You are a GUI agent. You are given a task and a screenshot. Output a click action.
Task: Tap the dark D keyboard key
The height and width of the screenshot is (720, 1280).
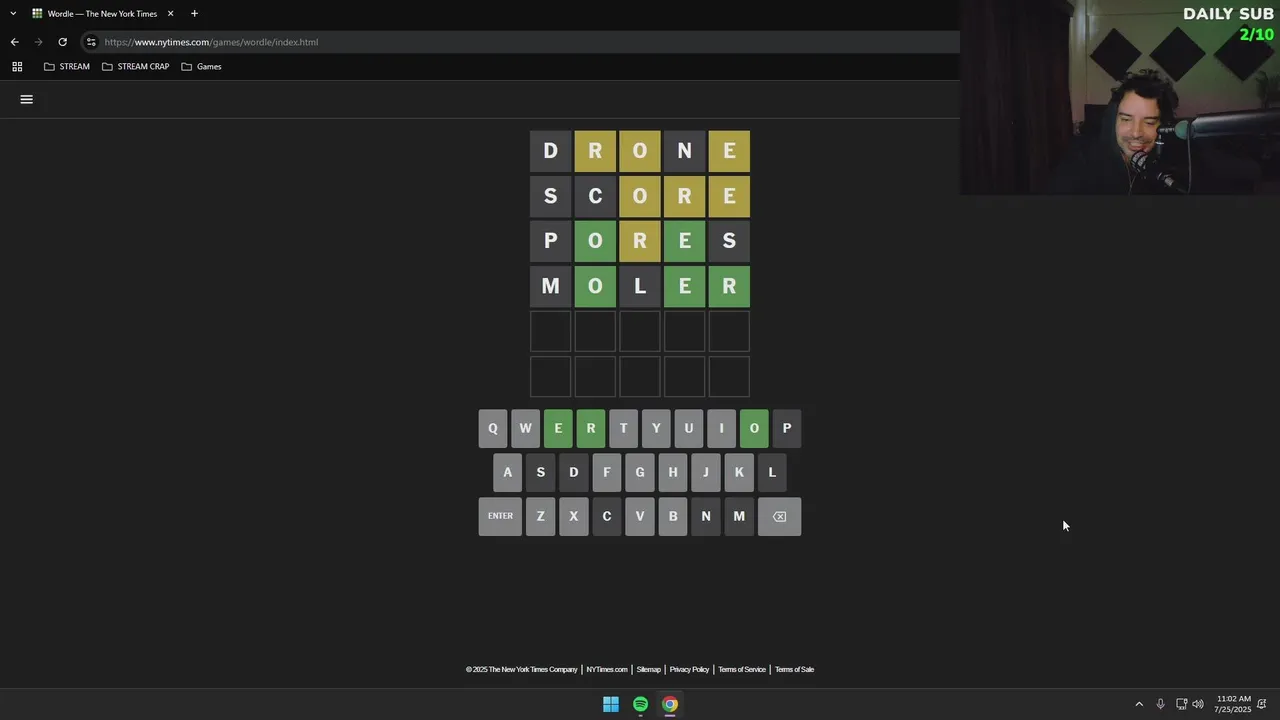[573, 472]
